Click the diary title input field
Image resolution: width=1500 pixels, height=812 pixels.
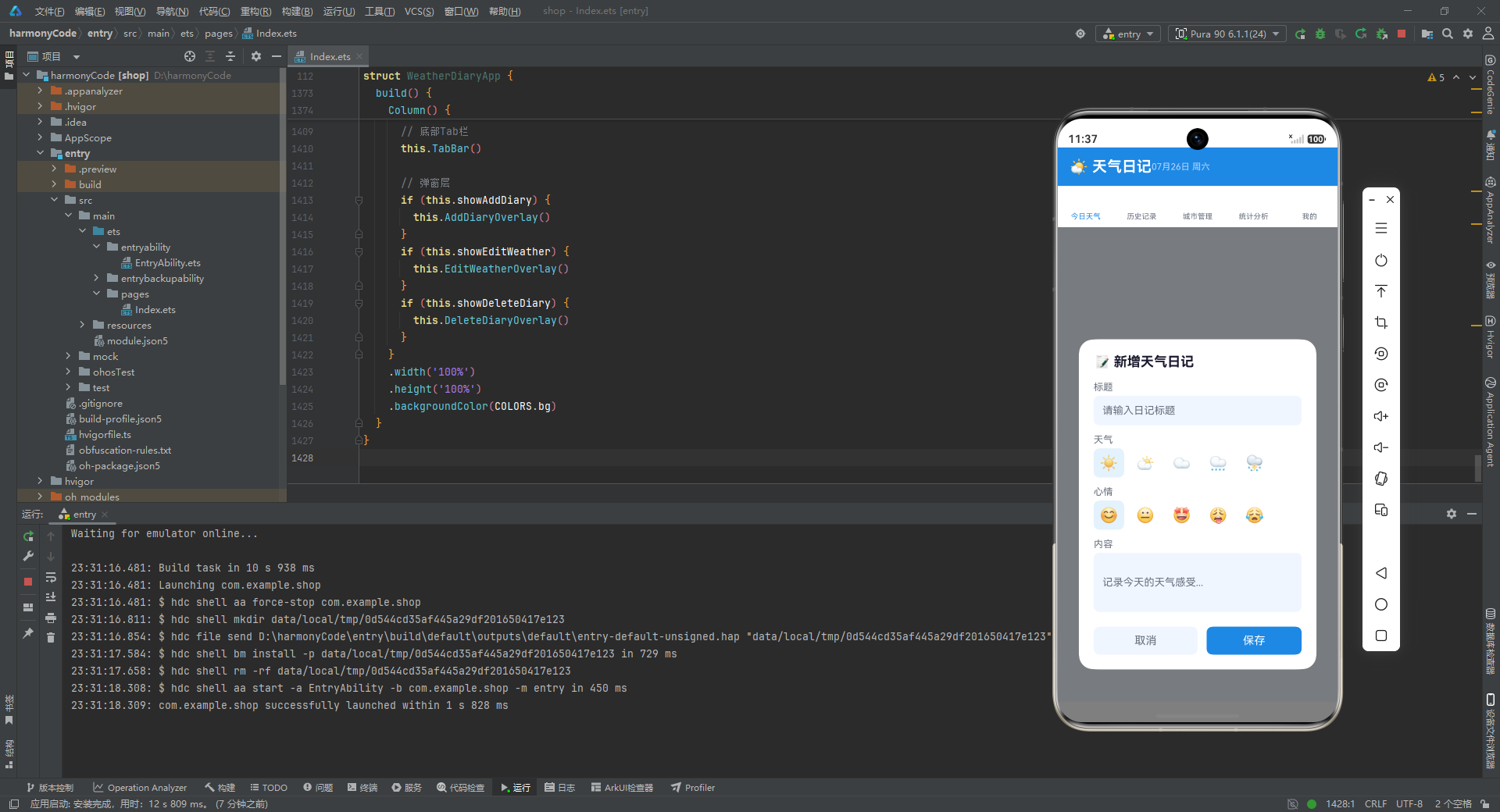[1197, 411]
